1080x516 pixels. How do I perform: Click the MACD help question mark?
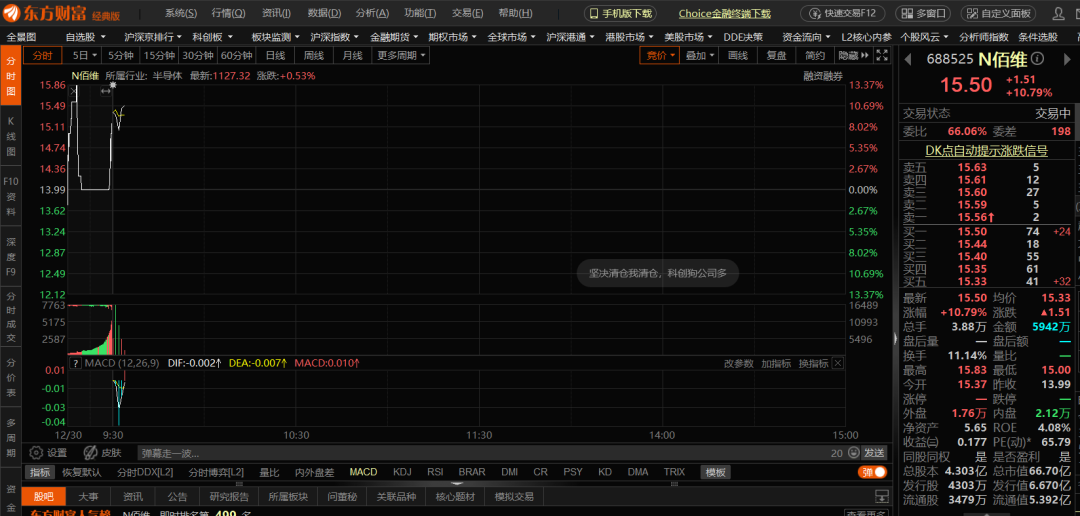point(76,363)
